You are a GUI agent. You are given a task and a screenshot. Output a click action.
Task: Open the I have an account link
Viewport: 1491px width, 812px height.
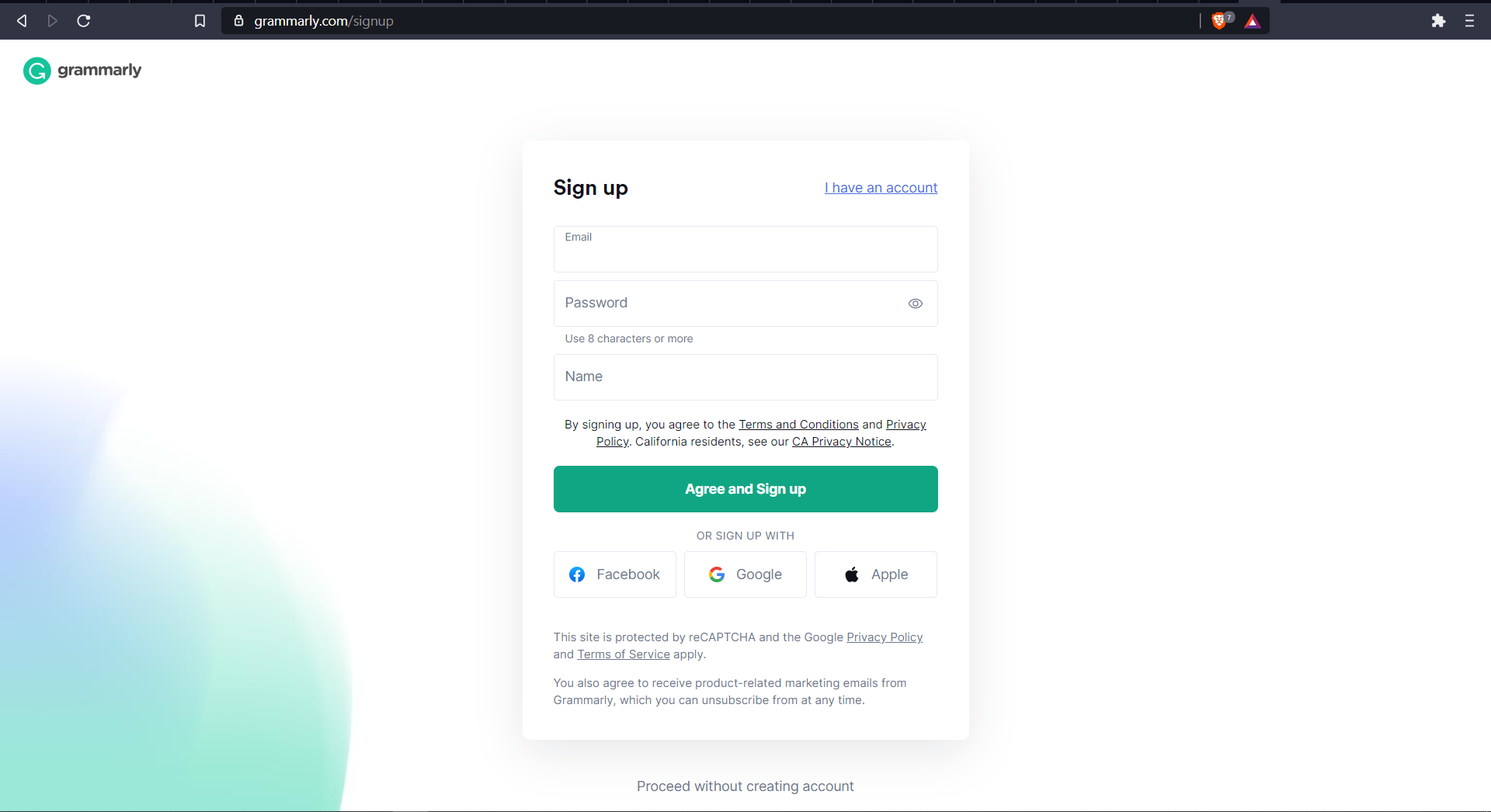click(881, 188)
